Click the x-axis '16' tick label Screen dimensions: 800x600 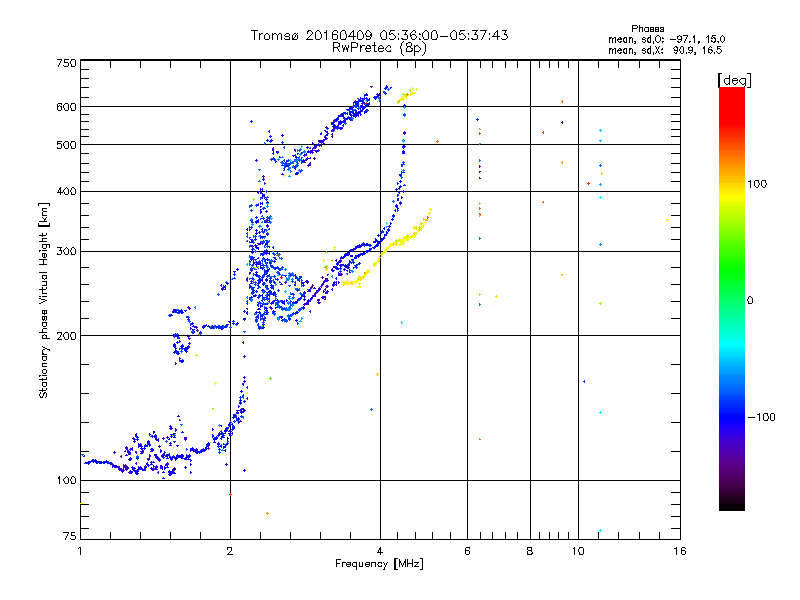click(x=680, y=551)
